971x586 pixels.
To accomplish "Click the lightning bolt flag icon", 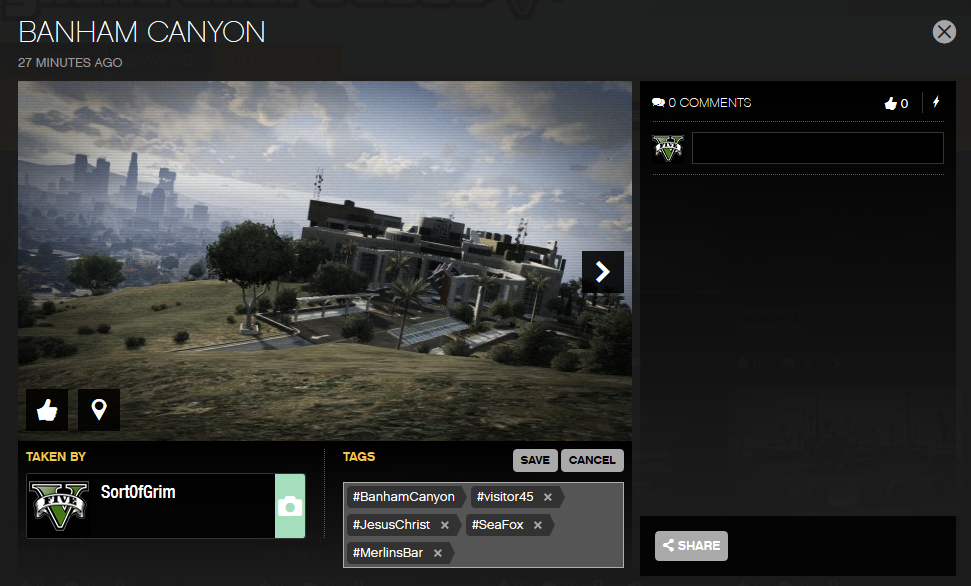I will coord(936,102).
